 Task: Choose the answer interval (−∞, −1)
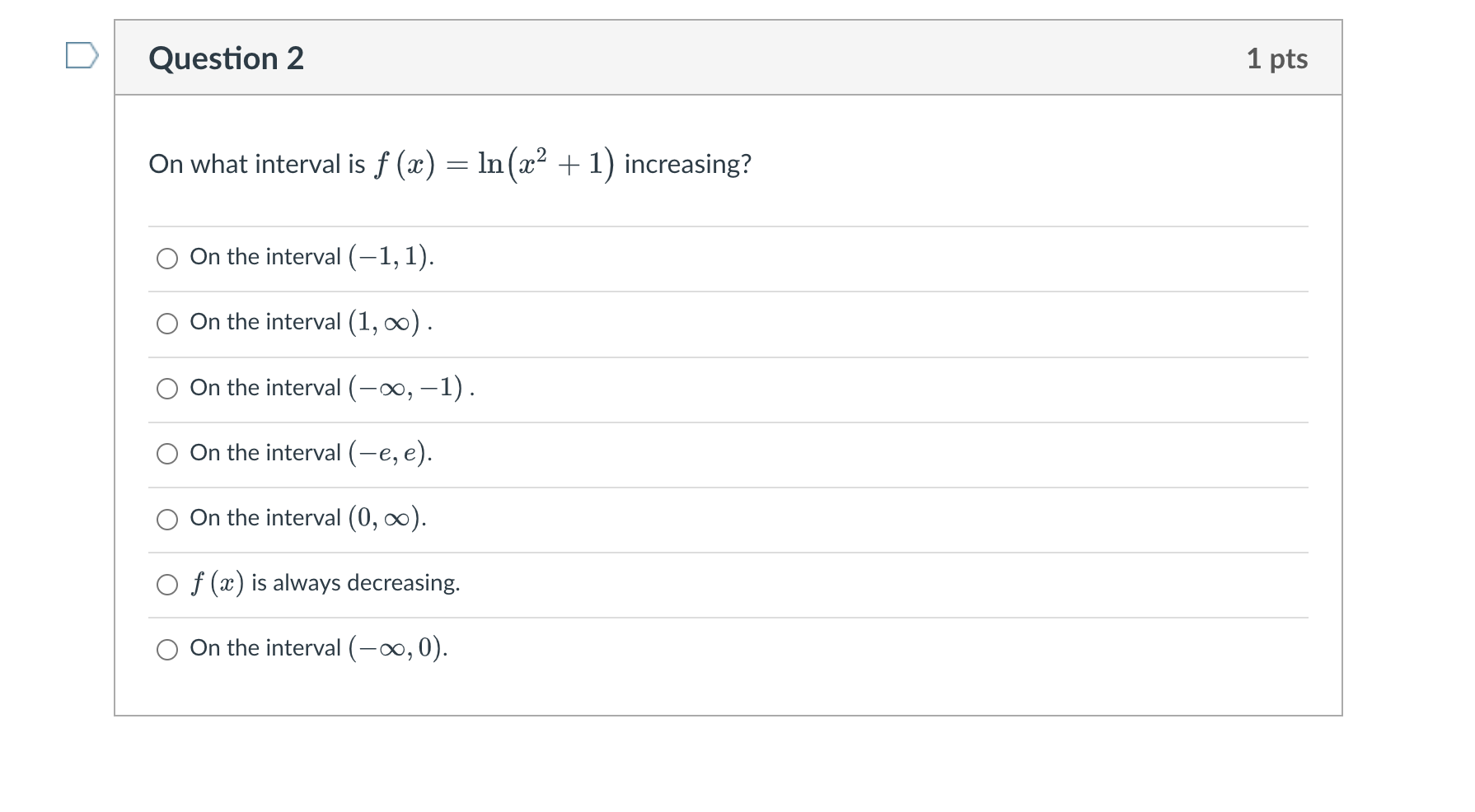click(167, 389)
